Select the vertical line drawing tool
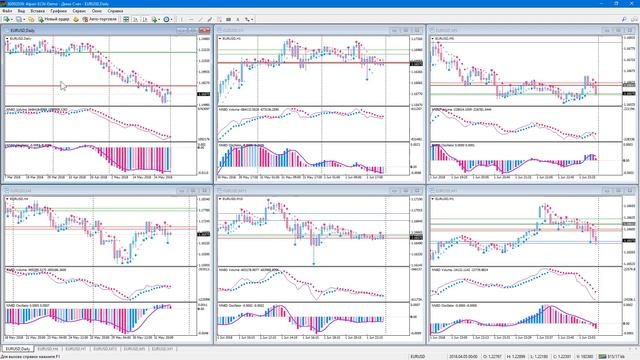The height and width of the screenshot is (360, 640). point(182,19)
